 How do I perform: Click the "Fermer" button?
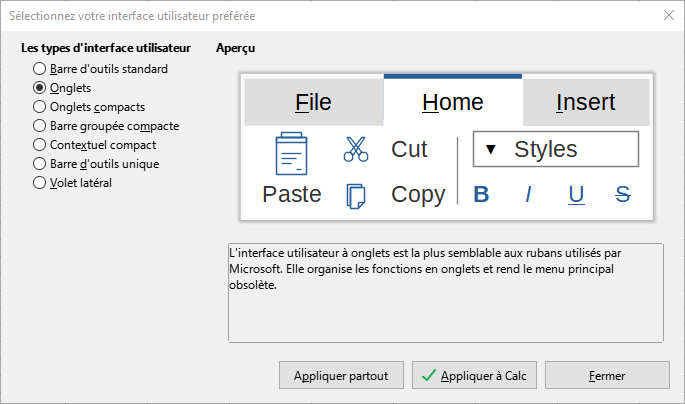click(x=607, y=375)
